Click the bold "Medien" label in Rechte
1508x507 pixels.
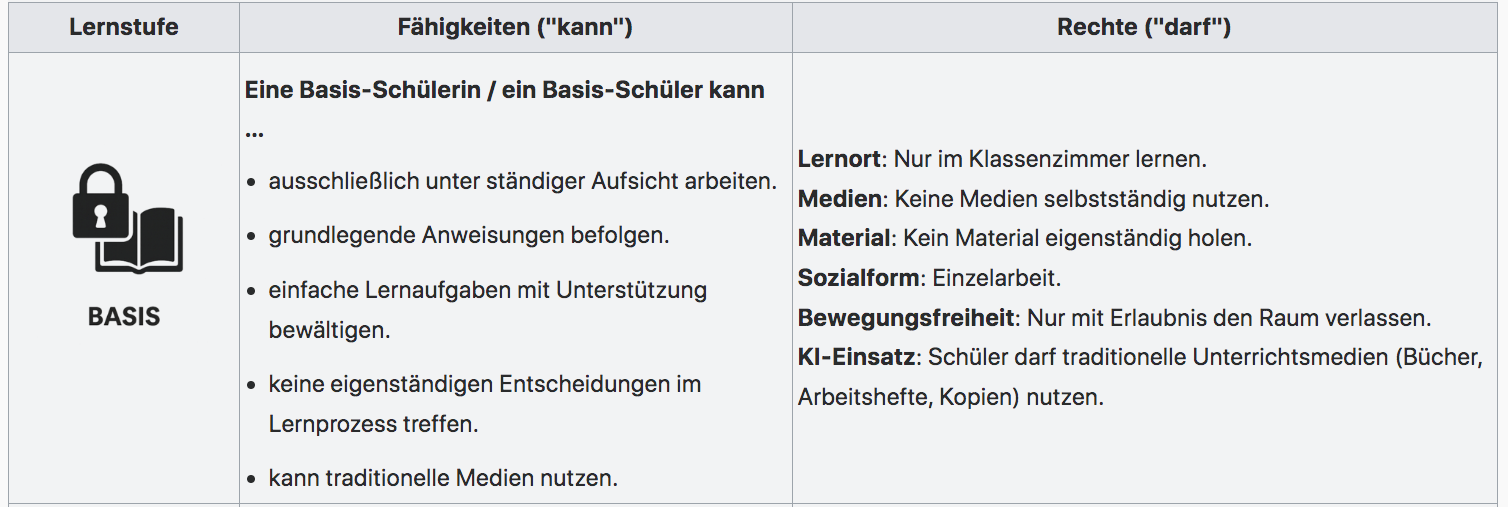[839, 199]
